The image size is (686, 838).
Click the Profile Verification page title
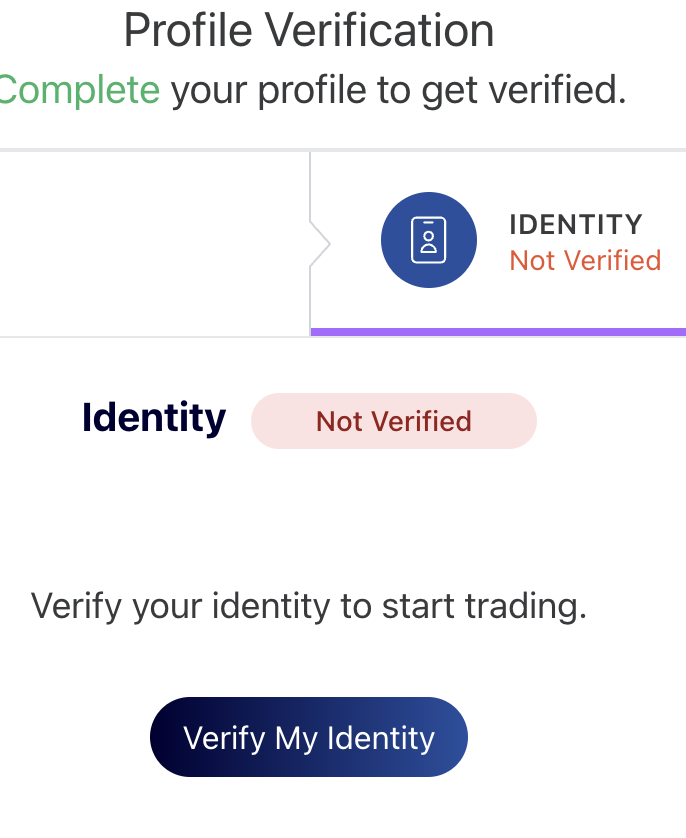pyautogui.click(x=309, y=31)
